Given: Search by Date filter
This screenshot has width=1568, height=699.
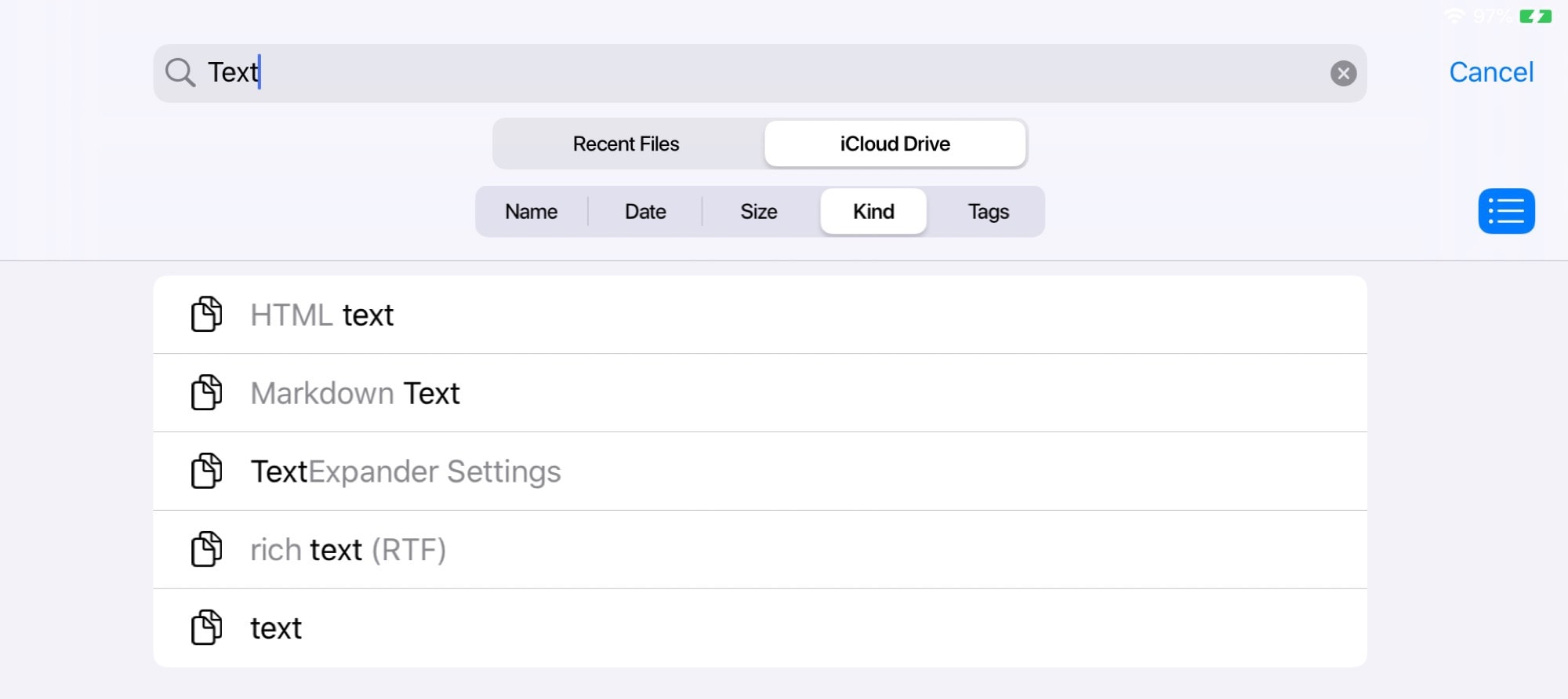Looking at the screenshot, I should click(x=645, y=212).
